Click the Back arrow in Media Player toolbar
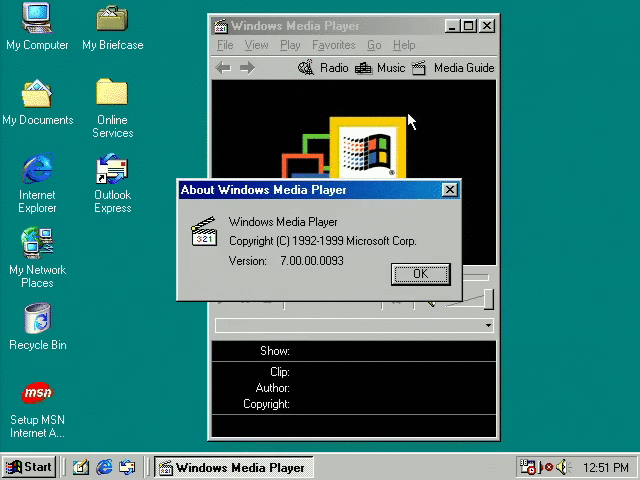Image resolution: width=640 pixels, height=480 pixels. pos(223,68)
